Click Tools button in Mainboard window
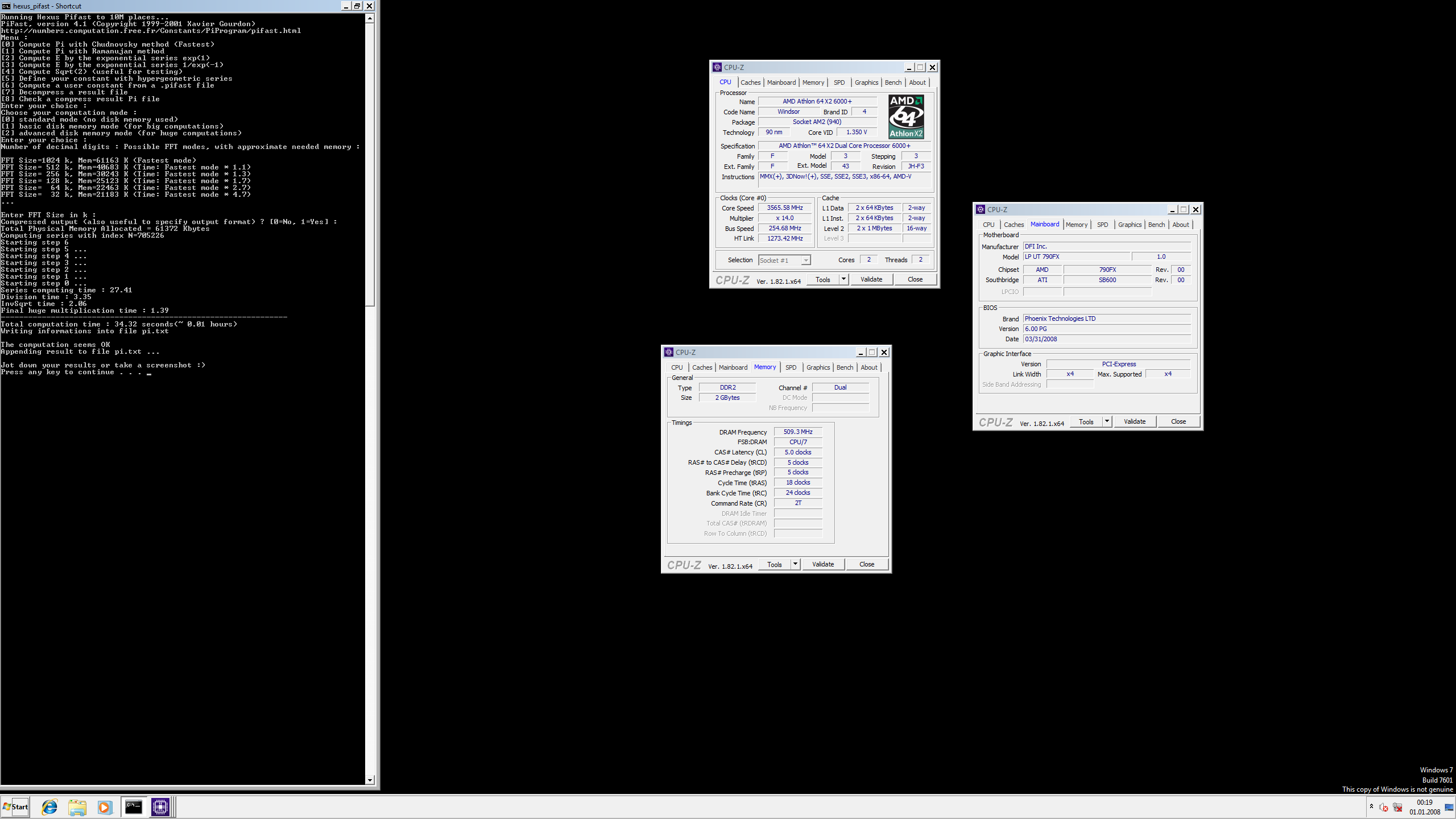Image resolution: width=1456 pixels, height=819 pixels. 1086,421
